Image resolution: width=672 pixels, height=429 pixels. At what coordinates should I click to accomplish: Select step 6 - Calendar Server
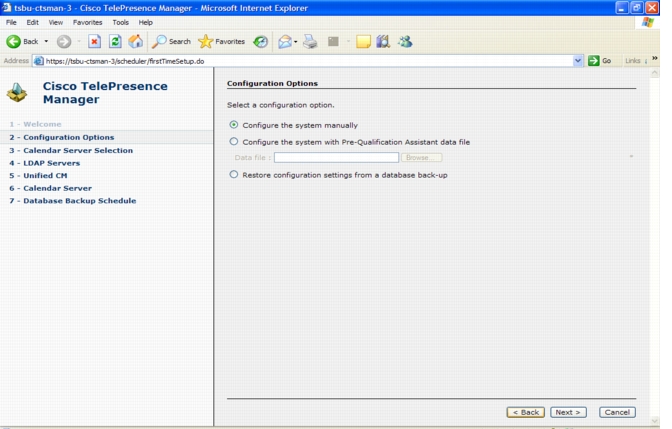click(x=51, y=188)
